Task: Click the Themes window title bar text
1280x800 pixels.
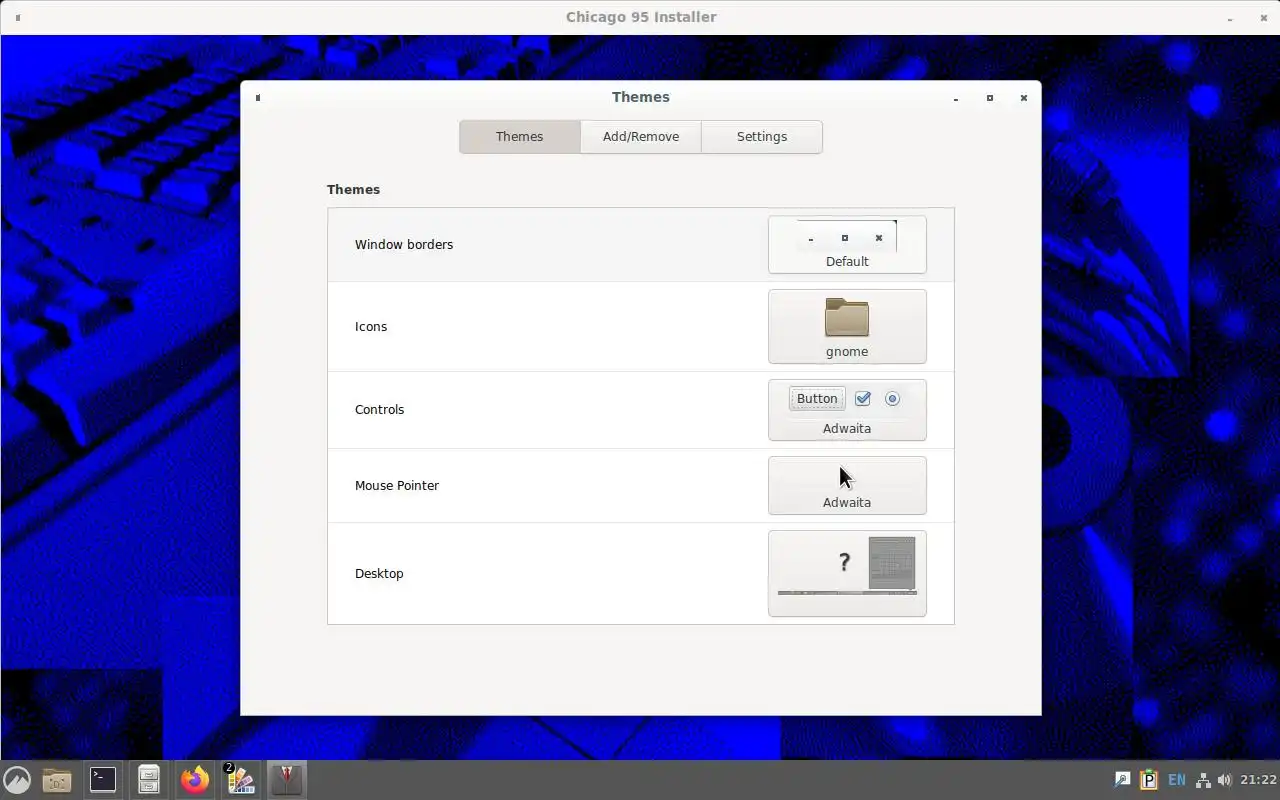Action: [641, 97]
